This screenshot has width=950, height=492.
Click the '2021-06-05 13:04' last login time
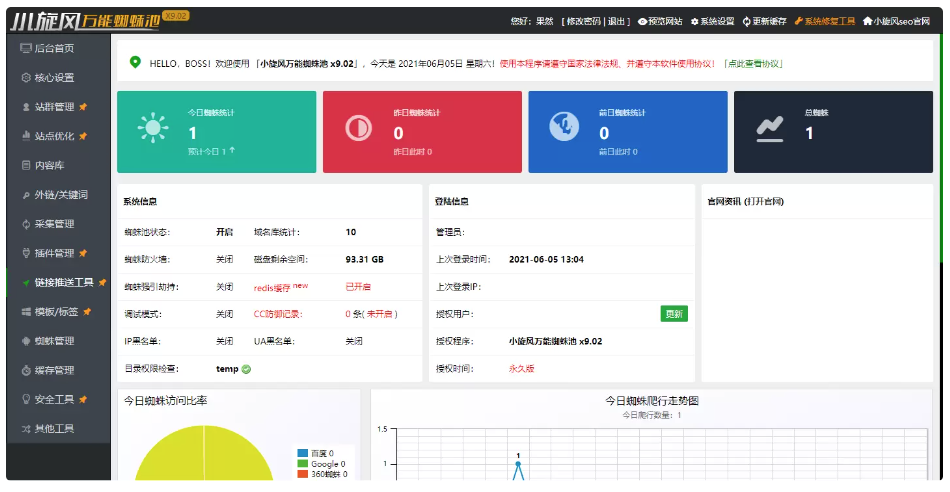click(x=546, y=259)
